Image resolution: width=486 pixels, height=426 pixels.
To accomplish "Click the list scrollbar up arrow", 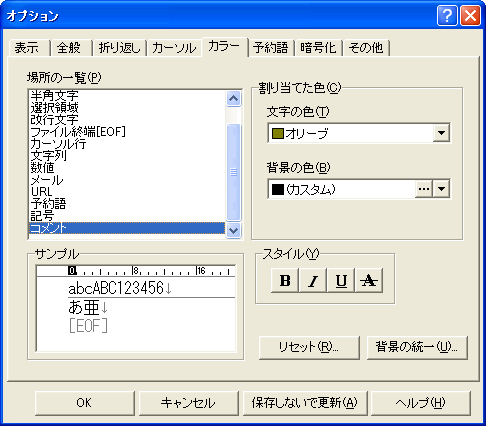I will [233, 98].
